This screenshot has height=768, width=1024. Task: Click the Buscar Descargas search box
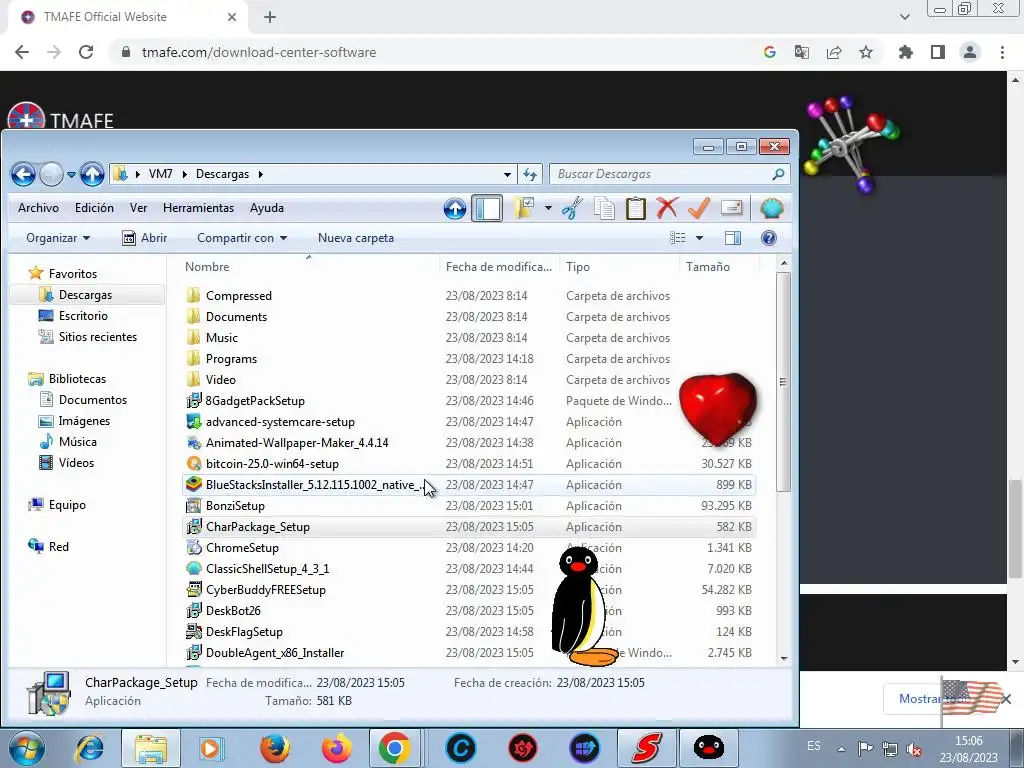click(669, 174)
